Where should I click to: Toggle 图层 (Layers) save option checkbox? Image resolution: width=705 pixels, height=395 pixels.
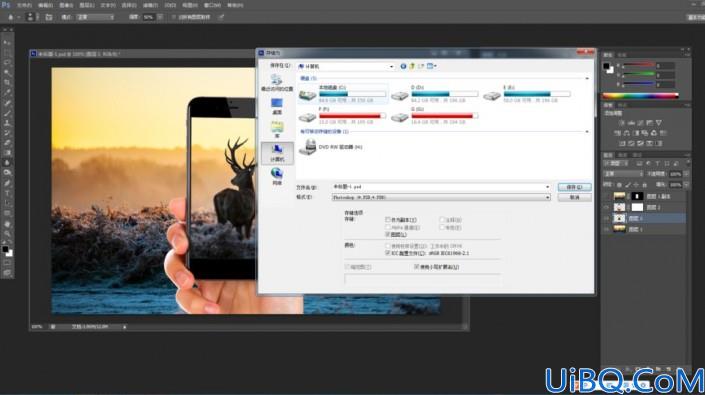(x=388, y=235)
